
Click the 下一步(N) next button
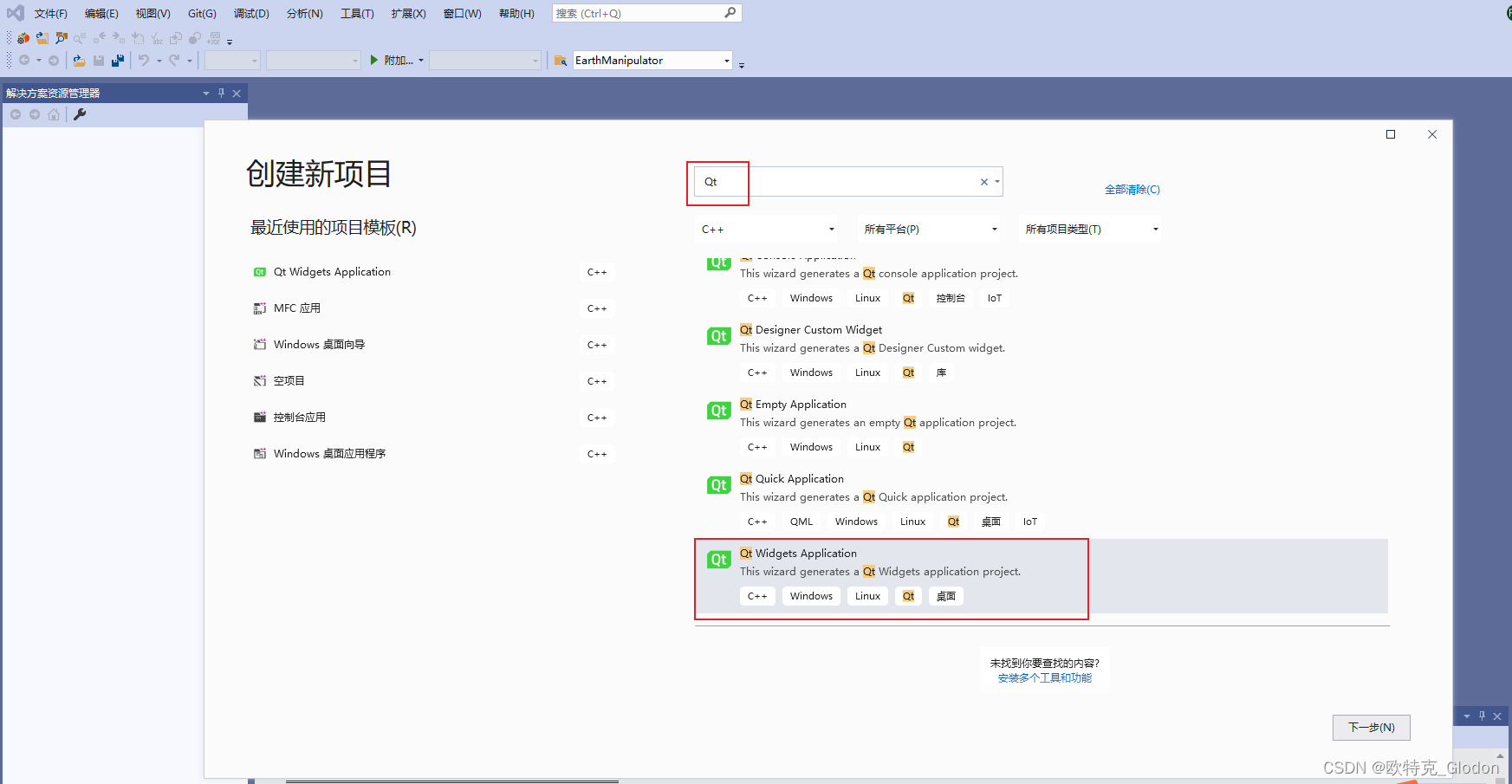pos(1371,728)
